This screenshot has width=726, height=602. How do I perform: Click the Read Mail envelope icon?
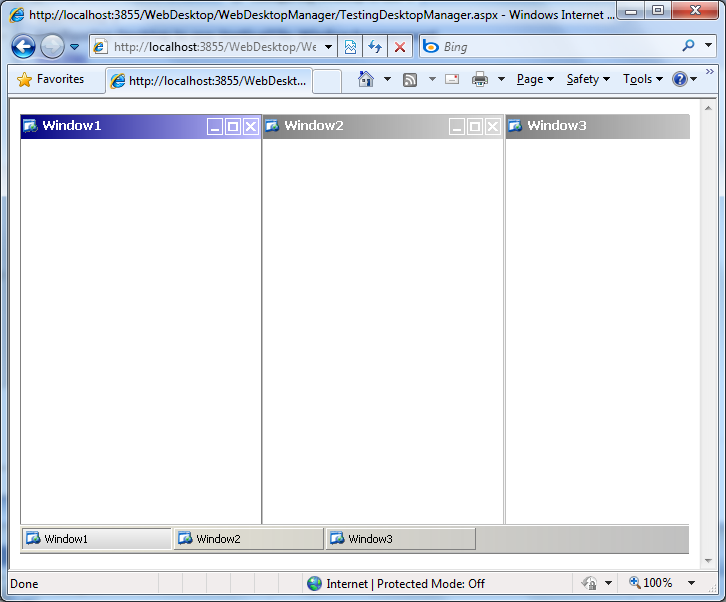coord(452,79)
